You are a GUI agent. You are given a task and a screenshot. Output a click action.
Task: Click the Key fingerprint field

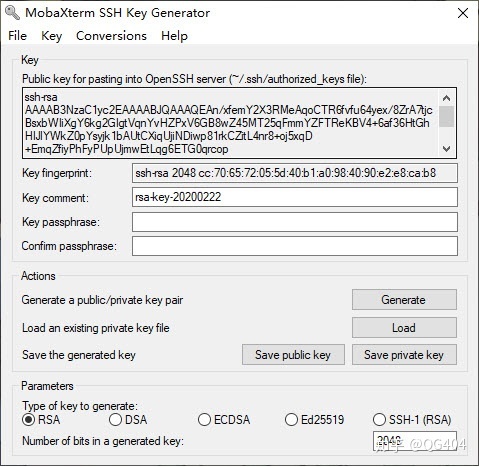(x=295, y=173)
